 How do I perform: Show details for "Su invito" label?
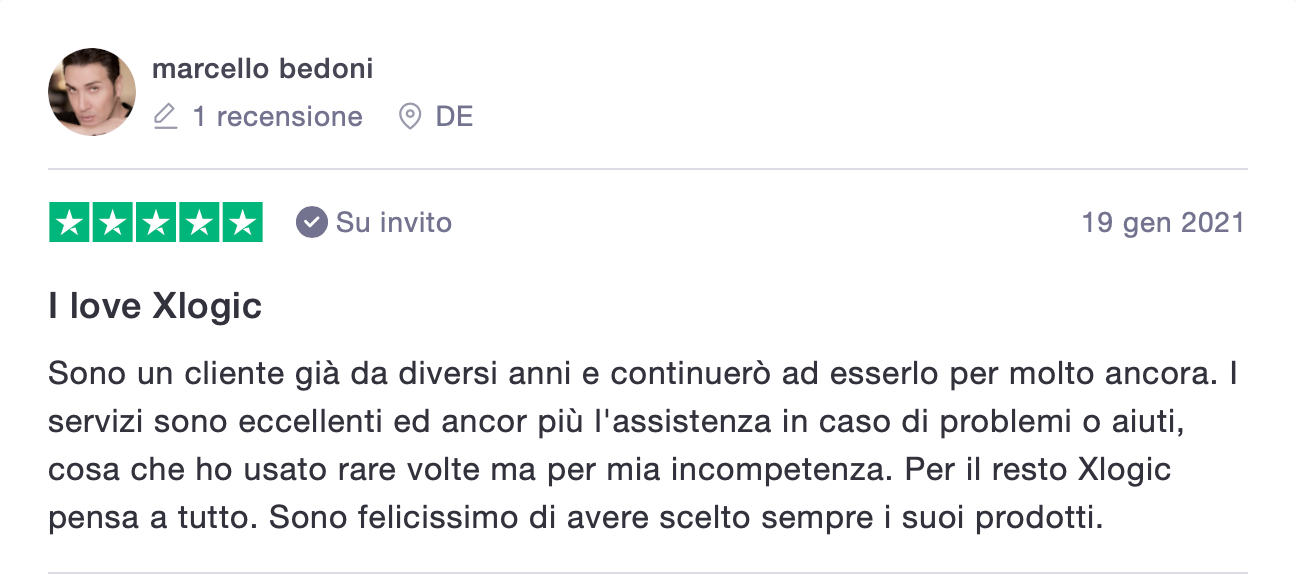pyautogui.click(x=394, y=222)
